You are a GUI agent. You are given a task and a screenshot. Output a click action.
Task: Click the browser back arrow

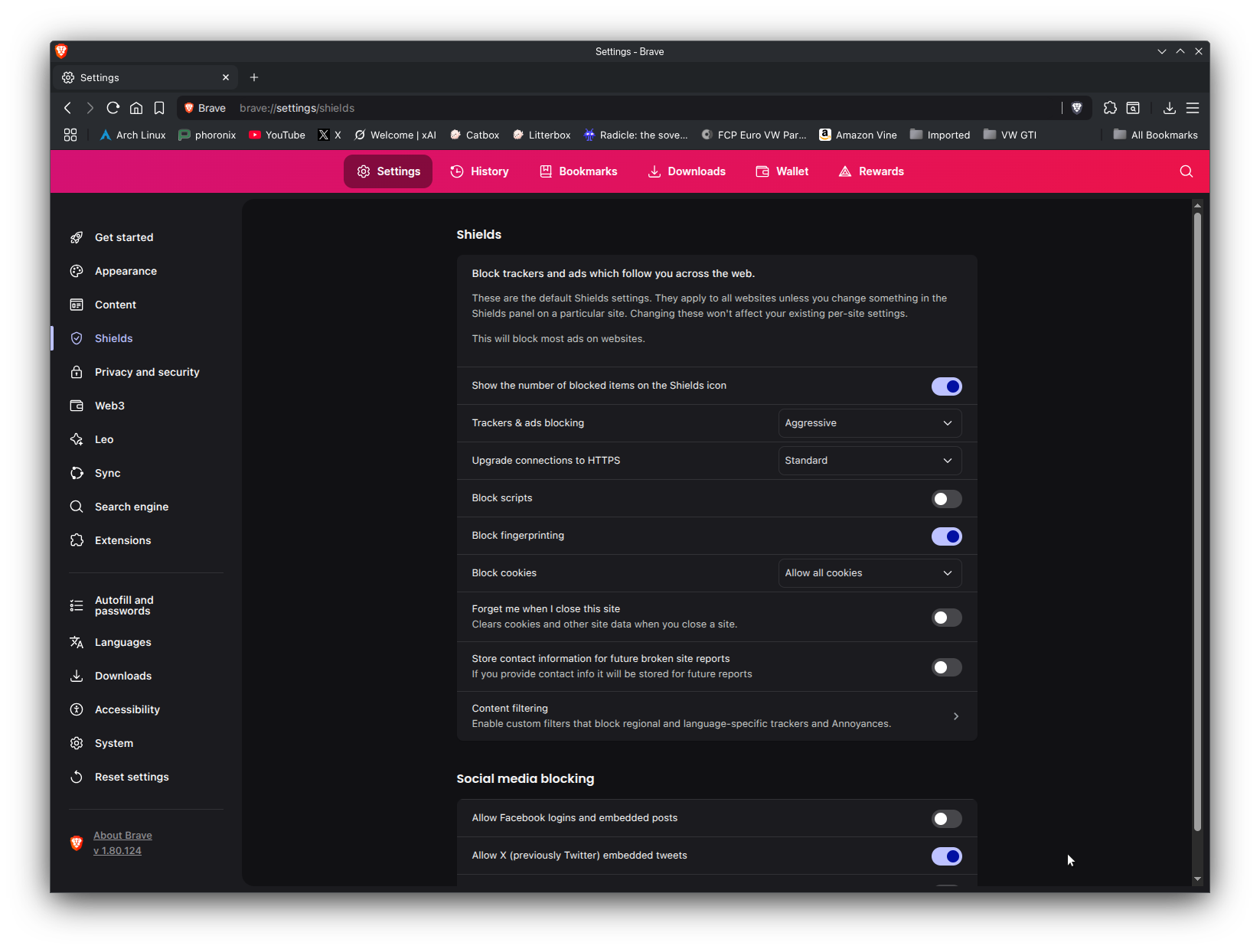point(67,108)
